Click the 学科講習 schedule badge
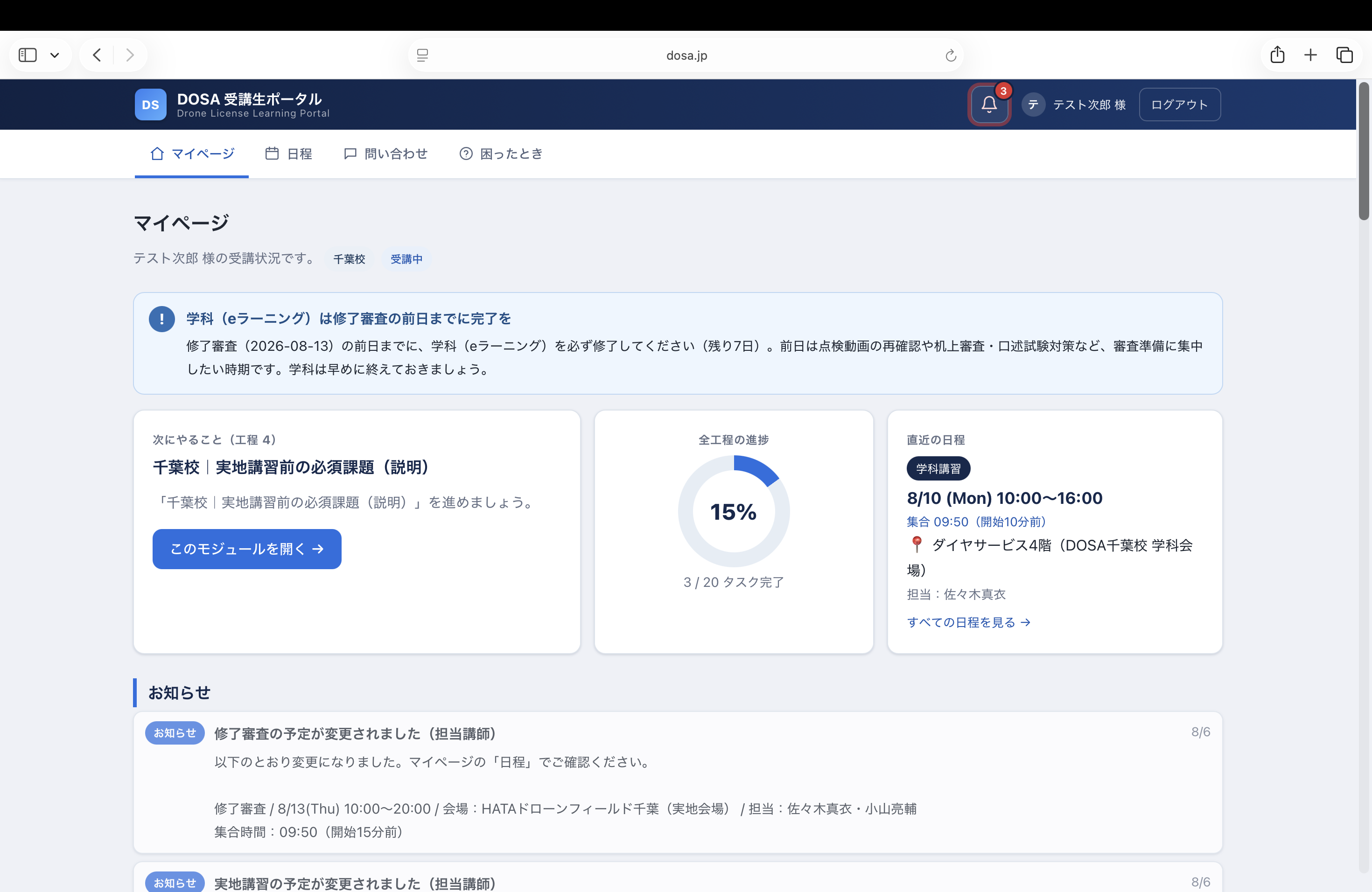 point(938,468)
